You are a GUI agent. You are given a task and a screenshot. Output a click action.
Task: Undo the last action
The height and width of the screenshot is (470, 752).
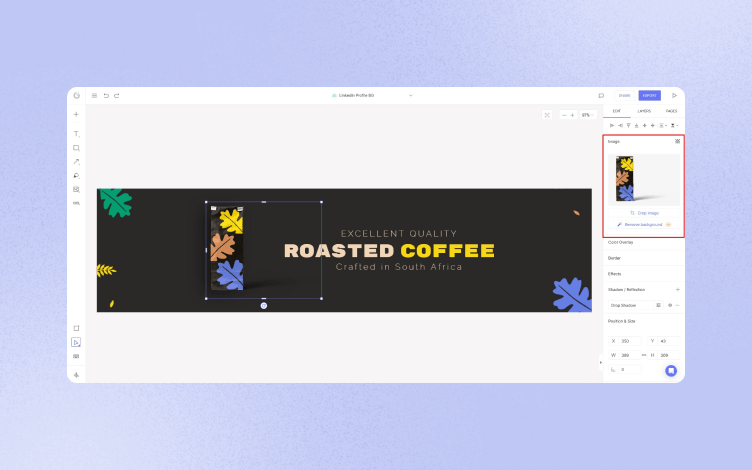pos(106,95)
